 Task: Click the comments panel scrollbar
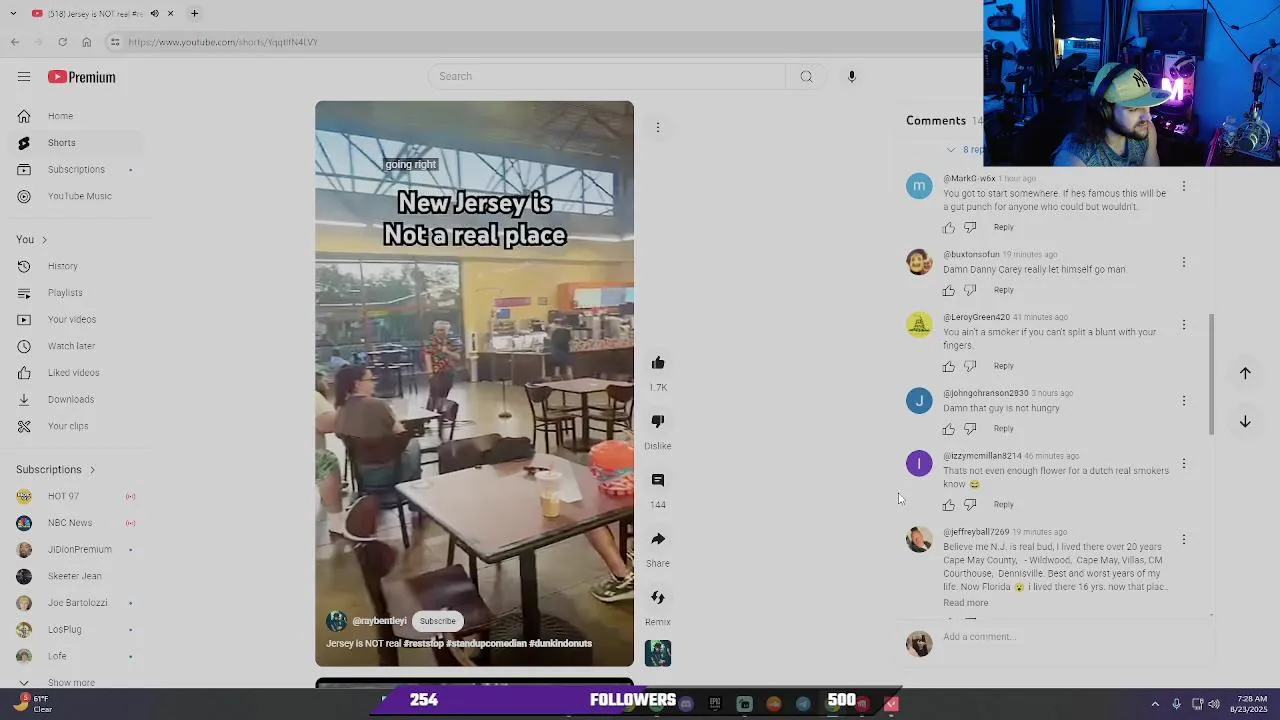[x=1212, y=375]
